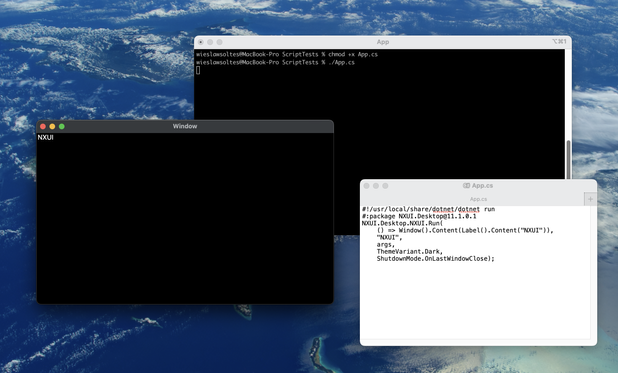Click the 'App.cs' title text of editor
The width and height of the screenshot is (618, 373).
point(482,185)
